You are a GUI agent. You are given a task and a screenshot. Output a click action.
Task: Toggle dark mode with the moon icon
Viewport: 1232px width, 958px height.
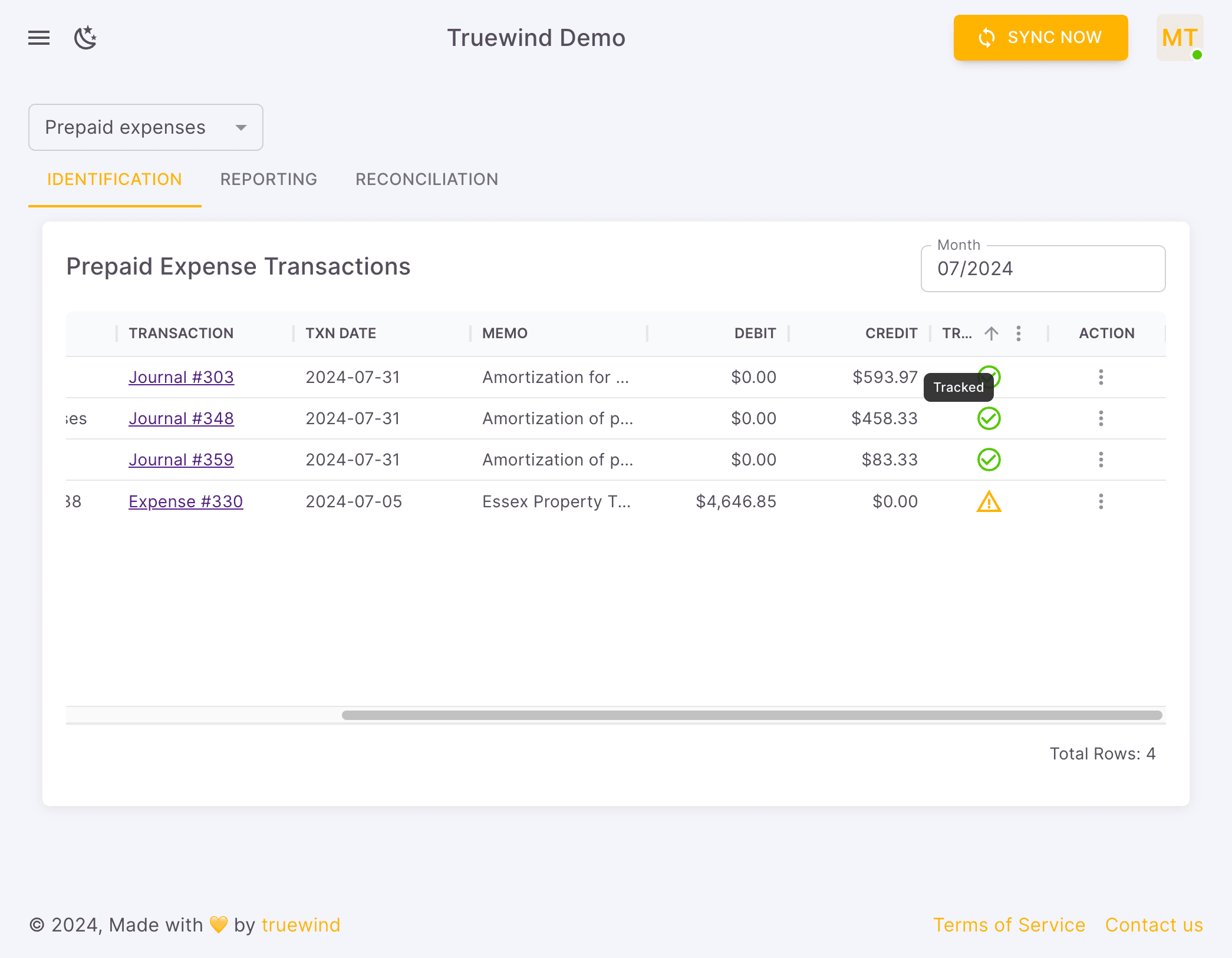click(85, 38)
